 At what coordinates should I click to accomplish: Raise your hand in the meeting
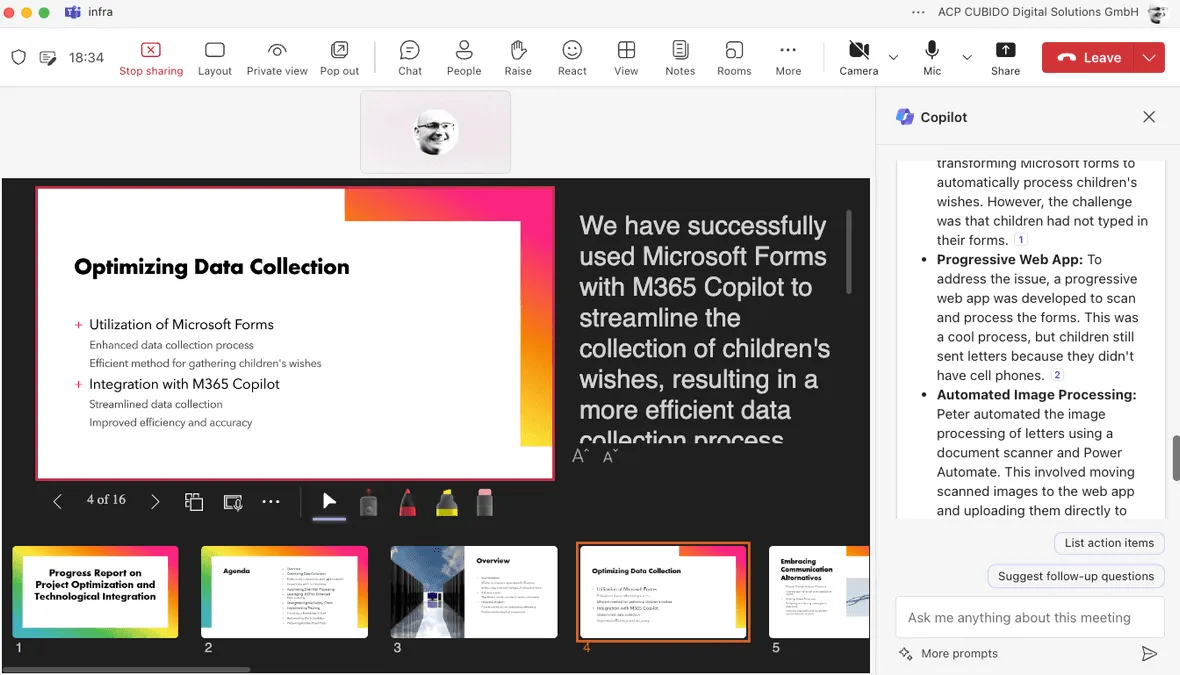[x=517, y=57]
